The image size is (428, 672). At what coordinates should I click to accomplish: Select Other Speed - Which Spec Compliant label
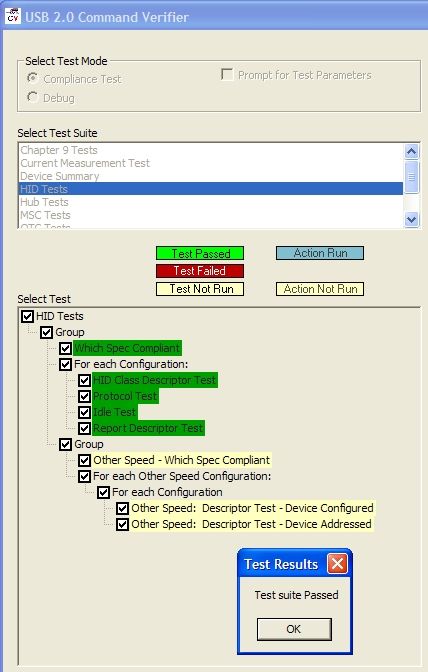pos(182,460)
